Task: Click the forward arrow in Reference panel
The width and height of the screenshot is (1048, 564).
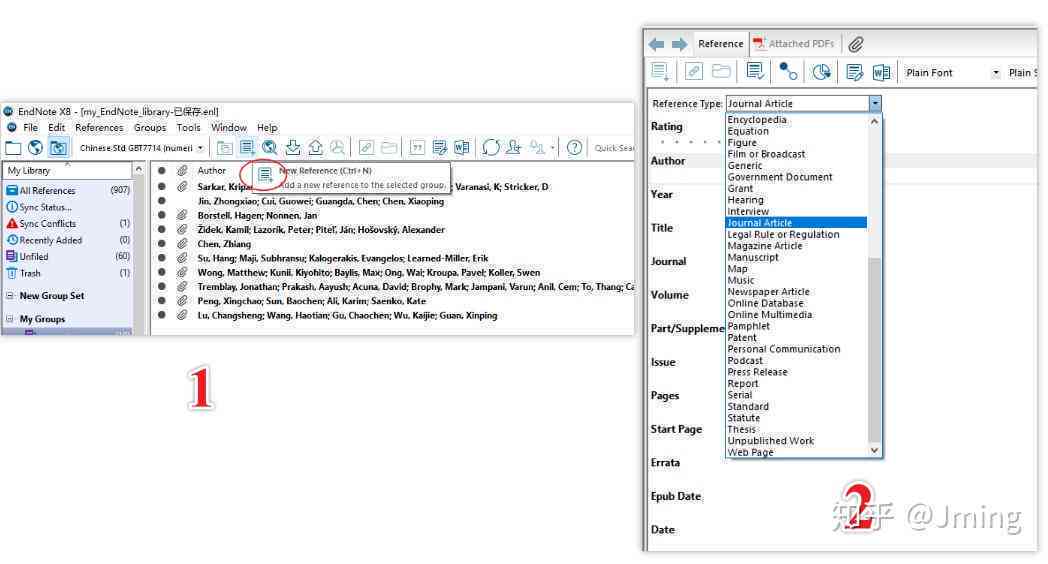Action: tap(679, 44)
